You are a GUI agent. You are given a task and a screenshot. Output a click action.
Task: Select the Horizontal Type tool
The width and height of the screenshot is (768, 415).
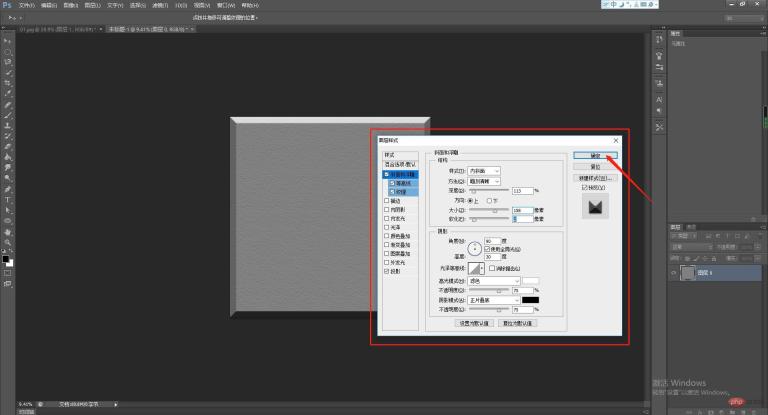(8, 199)
